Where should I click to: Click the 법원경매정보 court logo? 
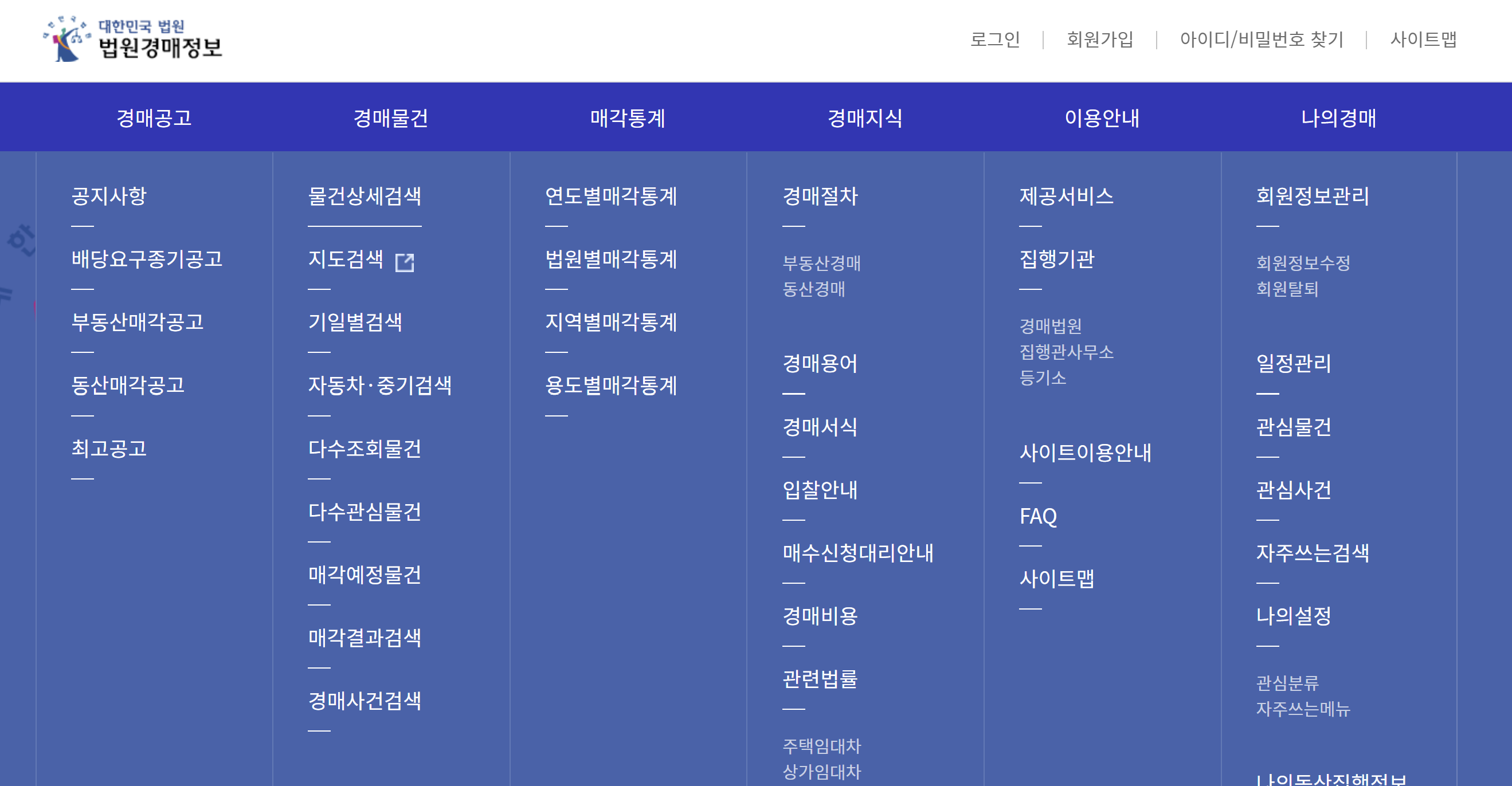tap(132, 40)
